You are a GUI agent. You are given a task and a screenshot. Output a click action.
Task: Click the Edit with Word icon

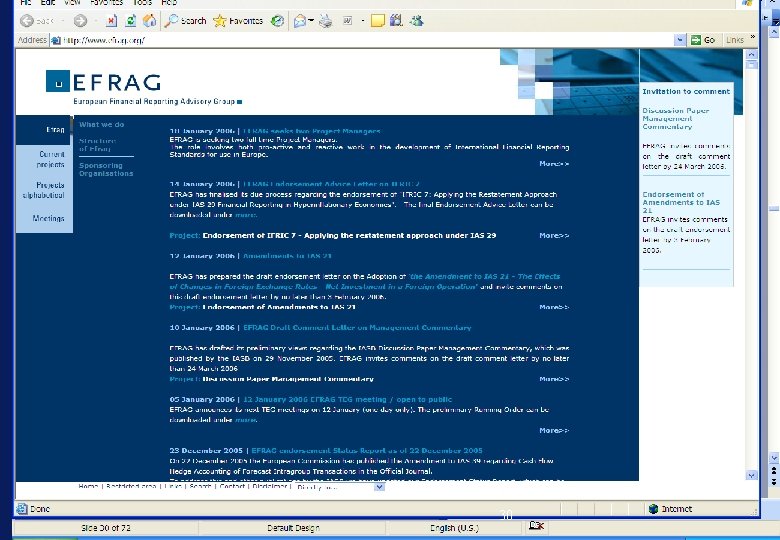pos(348,21)
